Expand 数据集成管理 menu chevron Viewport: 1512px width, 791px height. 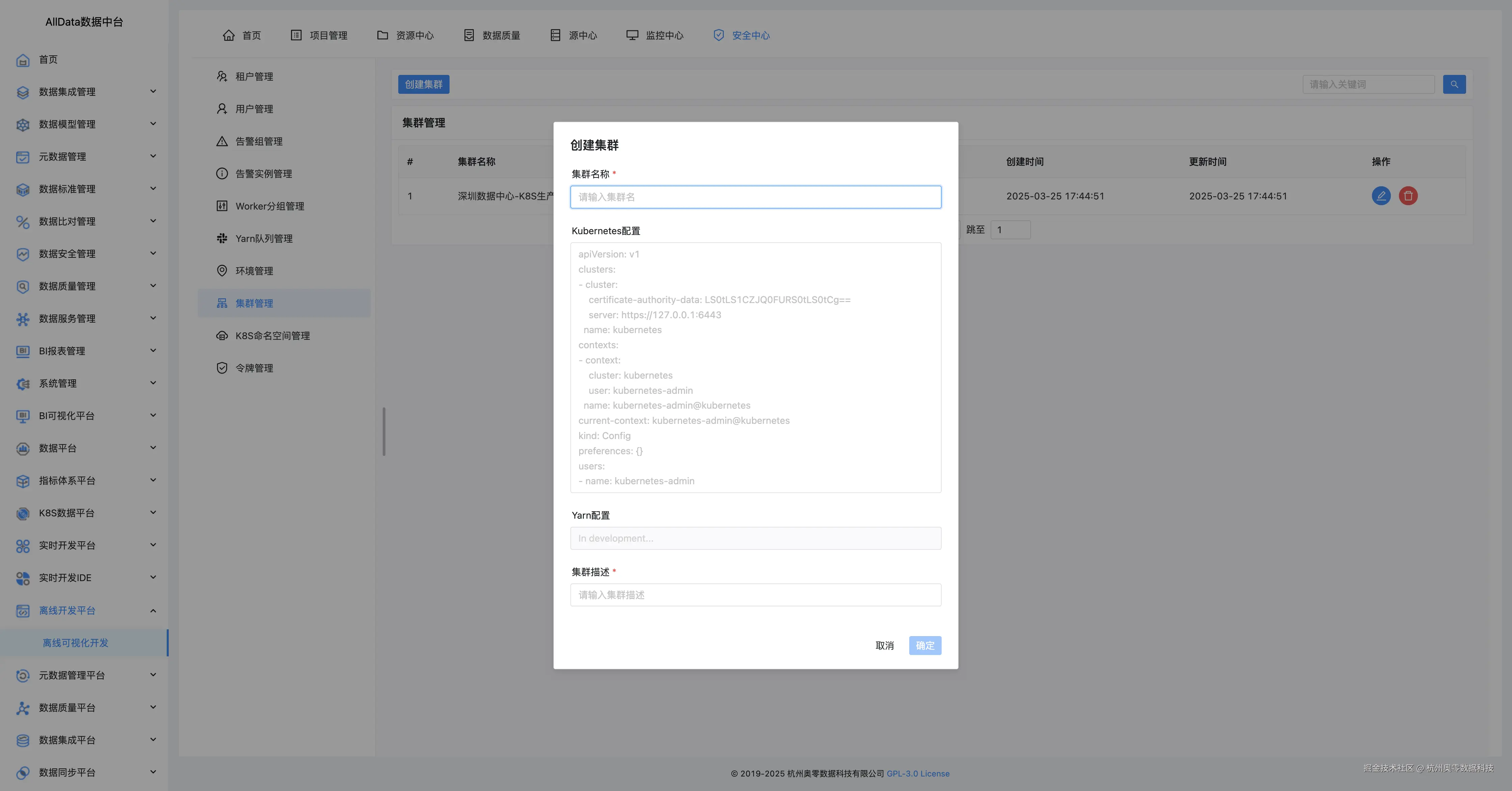pyautogui.click(x=153, y=91)
